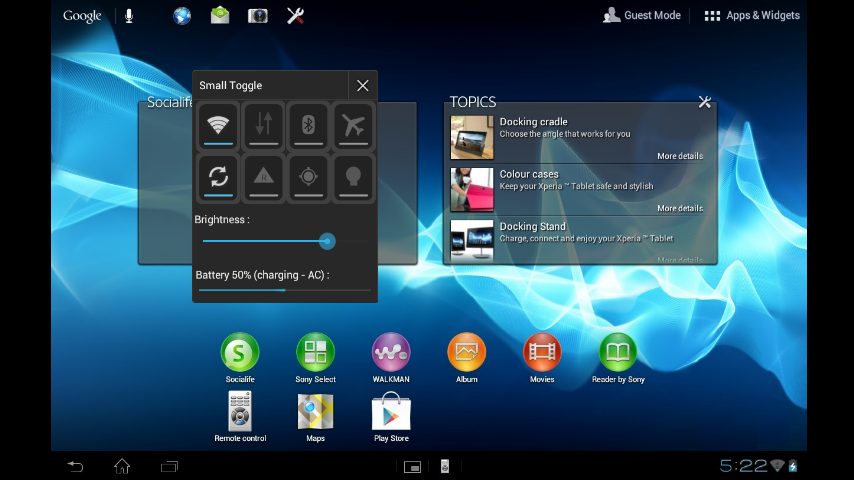Switch to Guest Mode
This screenshot has width=854, height=480.
(x=641, y=16)
